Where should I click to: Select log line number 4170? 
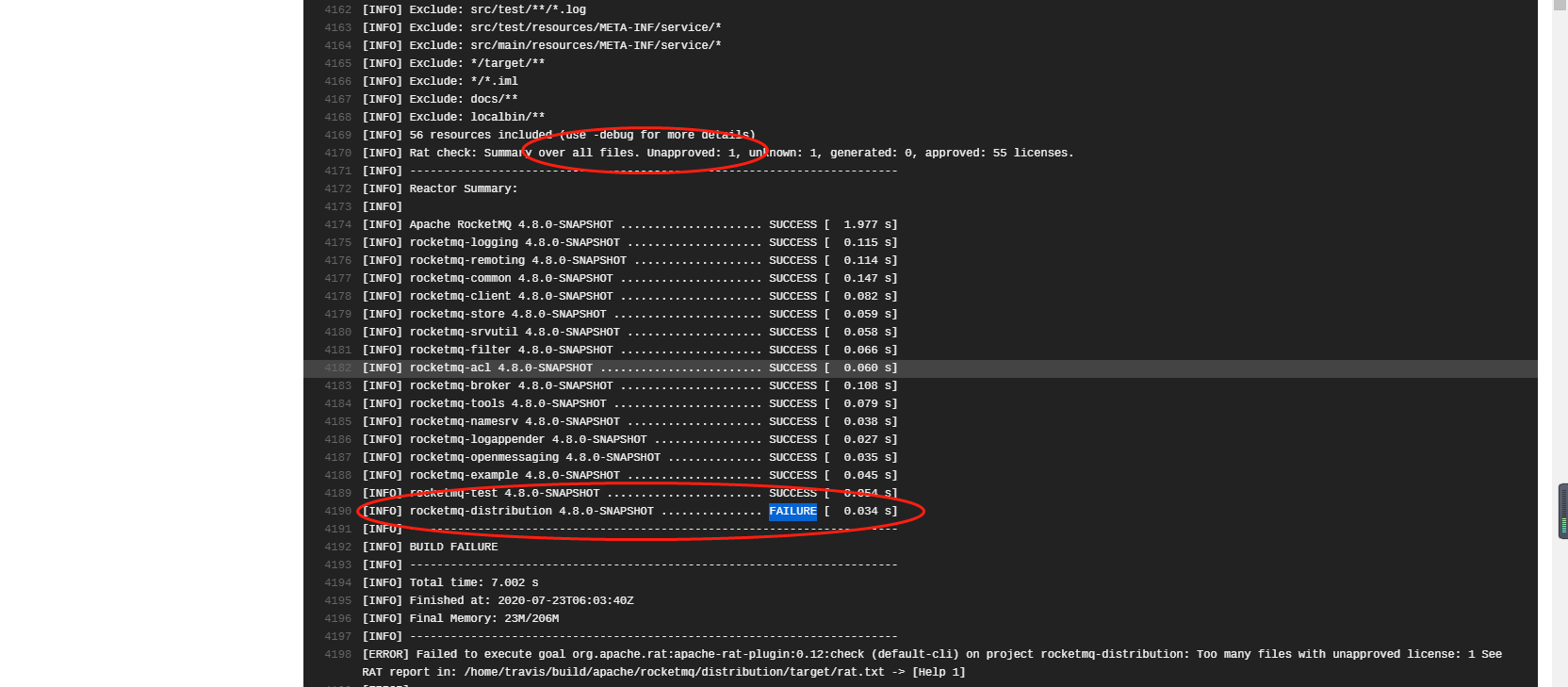[337, 153]
